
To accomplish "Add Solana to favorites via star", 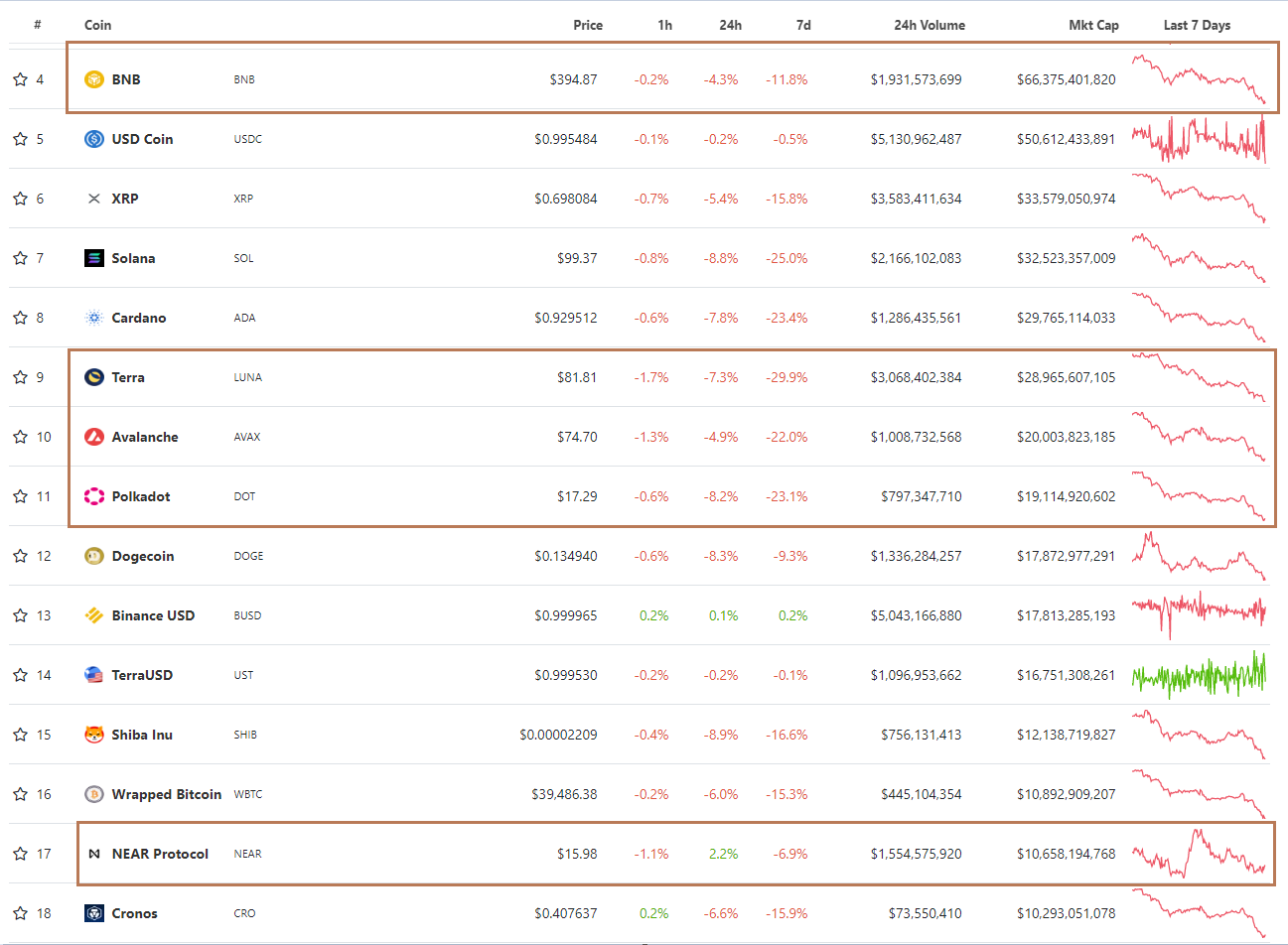I will 20,258.
